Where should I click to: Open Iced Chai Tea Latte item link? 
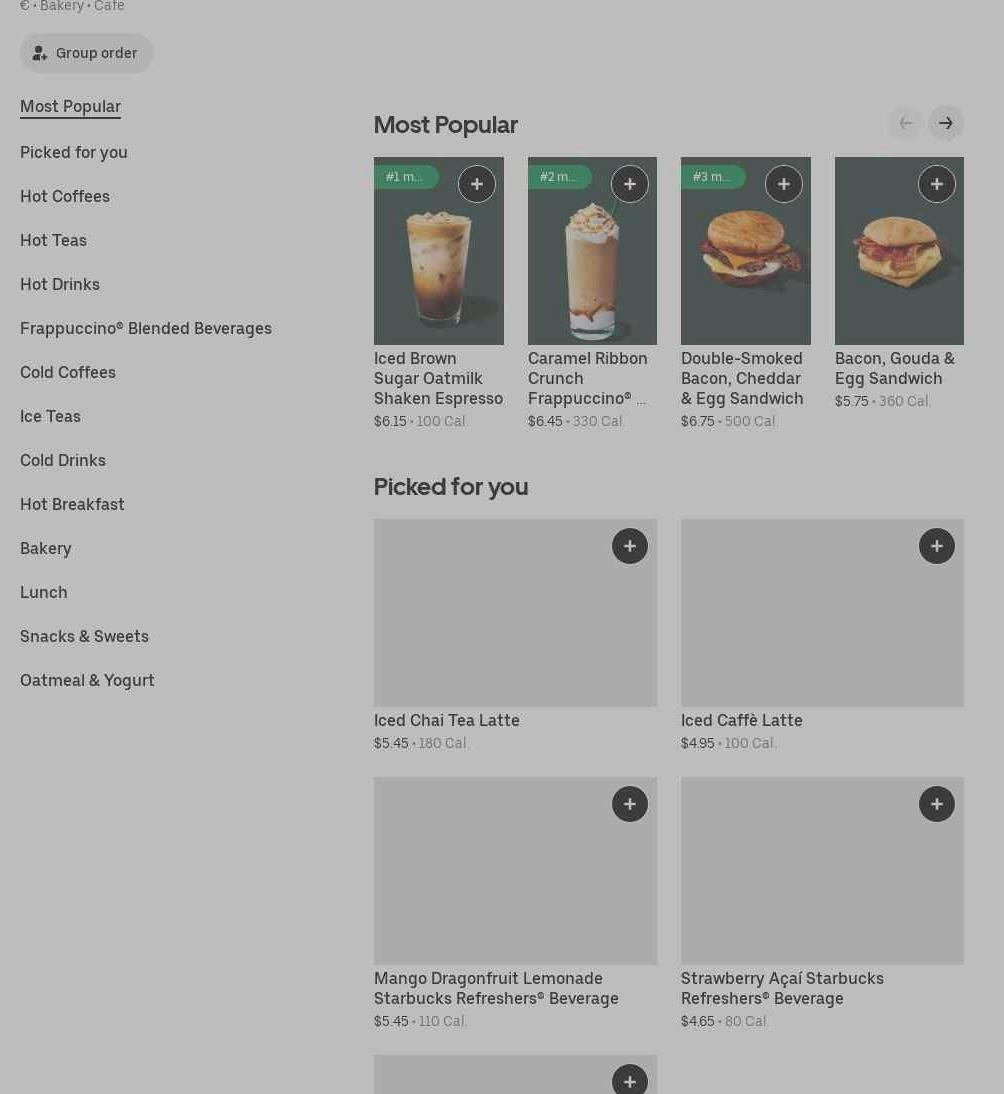(447, 720)
